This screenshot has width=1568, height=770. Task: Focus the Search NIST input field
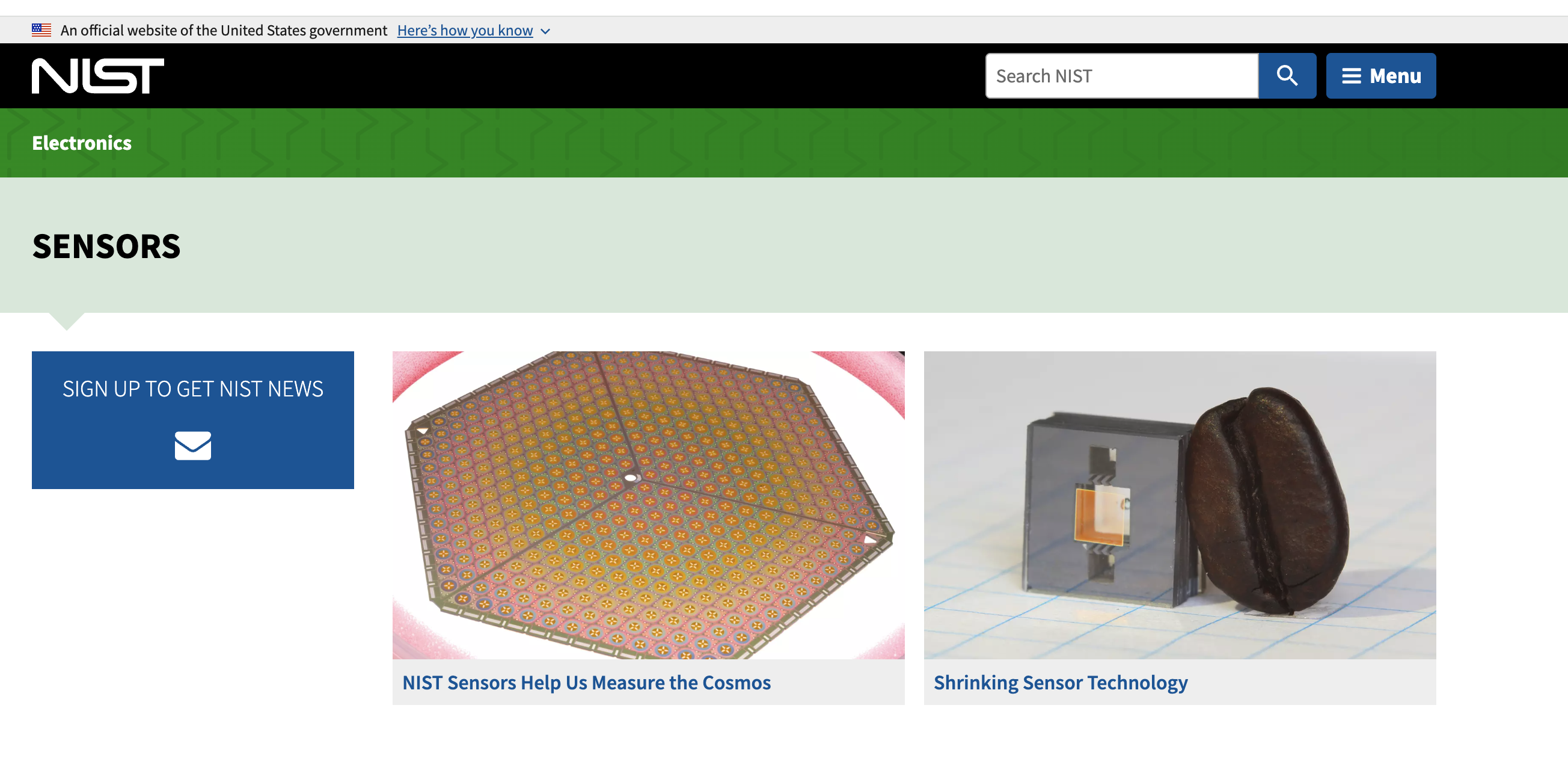click(x=1122, y=76)
